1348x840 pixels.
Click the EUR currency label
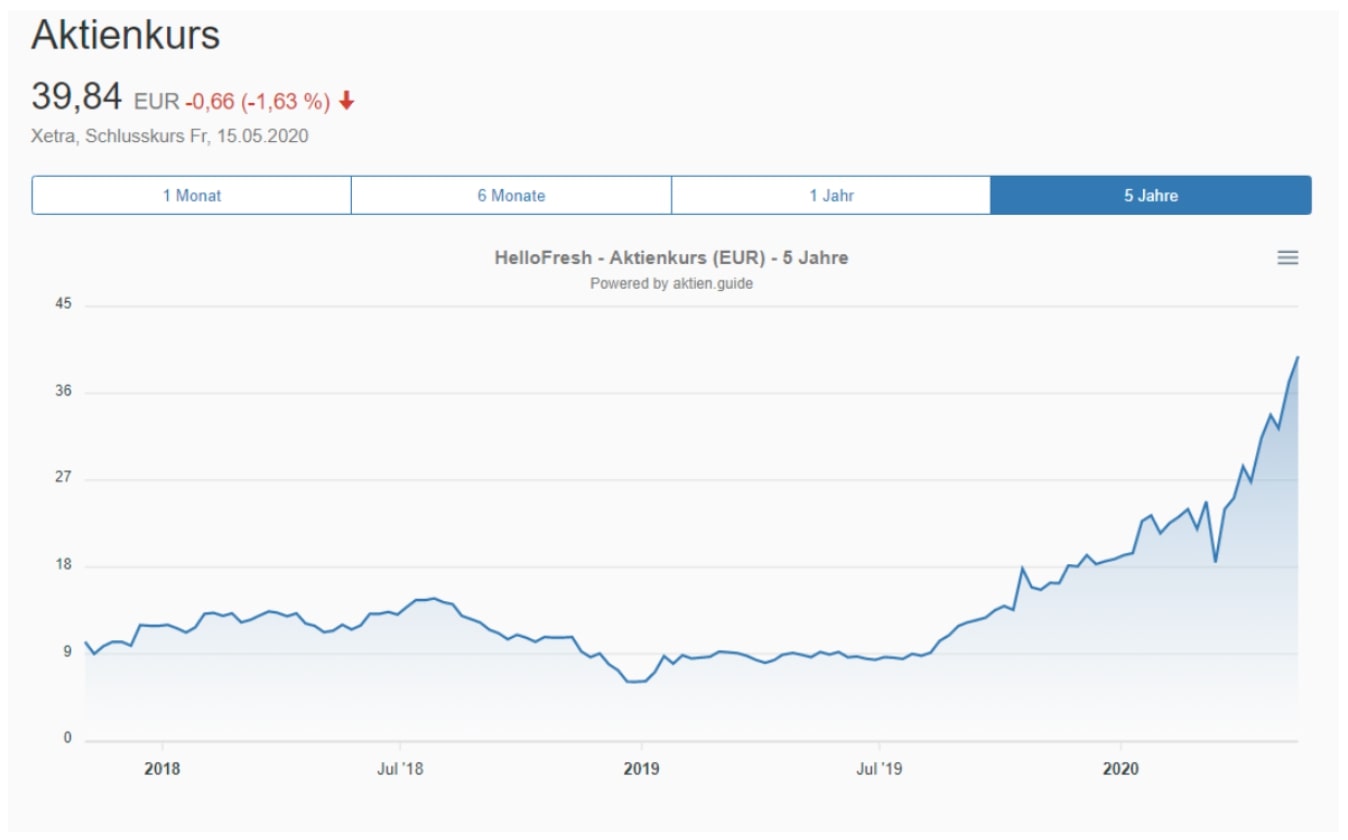tap(156, 102)
